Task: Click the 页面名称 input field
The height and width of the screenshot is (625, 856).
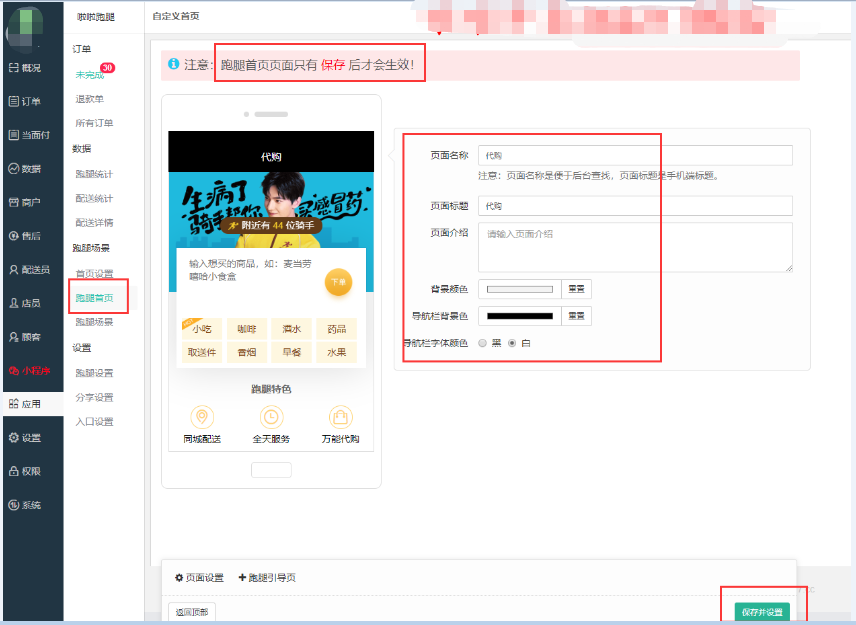Action: click(x=635, y=156)
